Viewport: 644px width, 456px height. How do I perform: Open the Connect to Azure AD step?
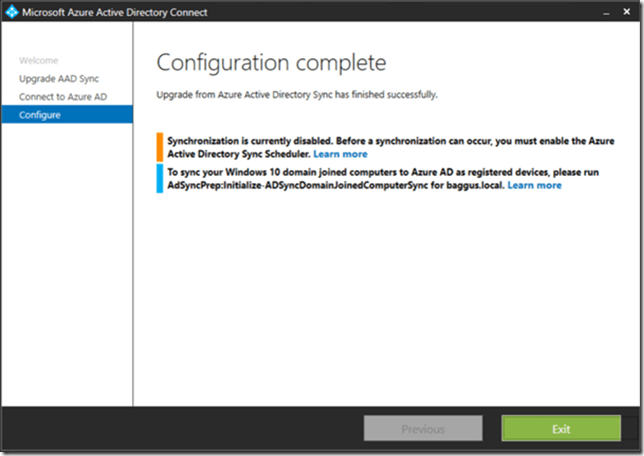click(x=64, y=97)
